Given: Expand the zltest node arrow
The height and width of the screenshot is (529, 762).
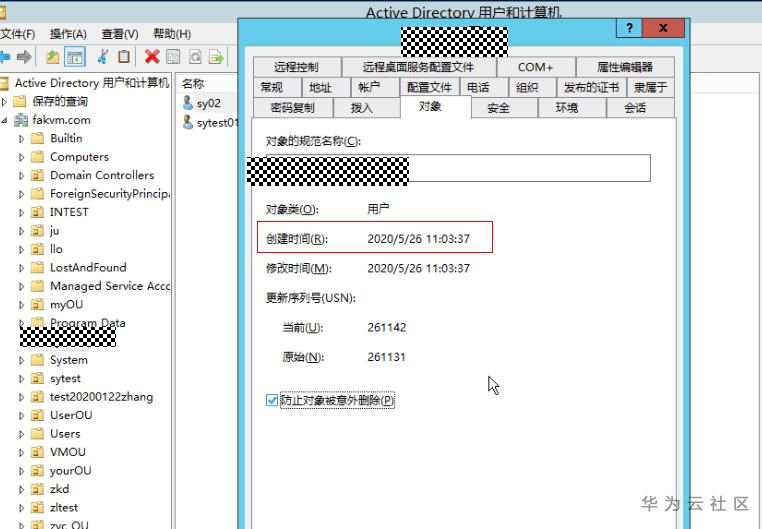Looking at the screenshot, I should (21, 508).
